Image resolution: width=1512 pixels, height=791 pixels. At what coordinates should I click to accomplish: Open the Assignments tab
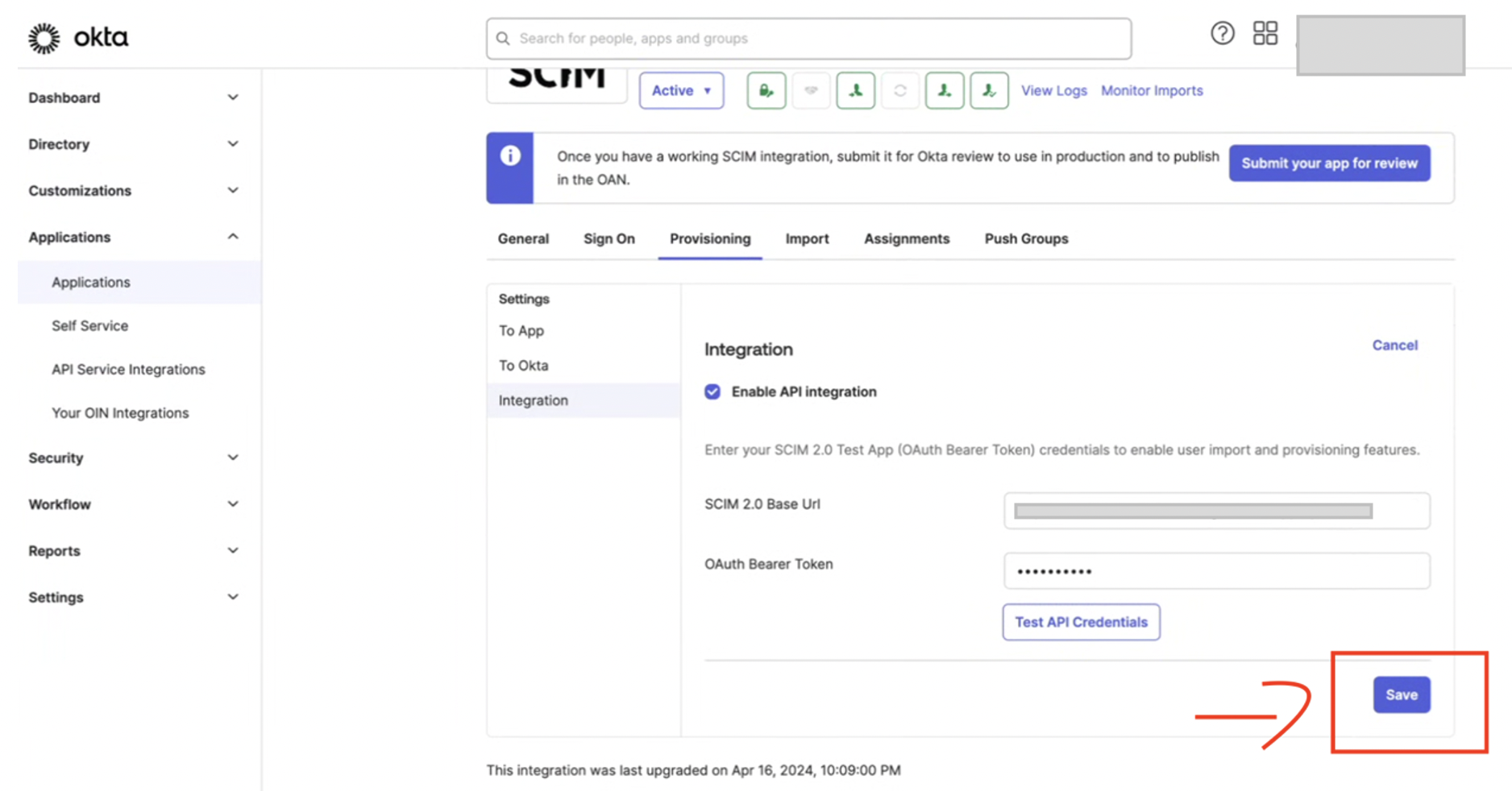click(x=907, y=238)
